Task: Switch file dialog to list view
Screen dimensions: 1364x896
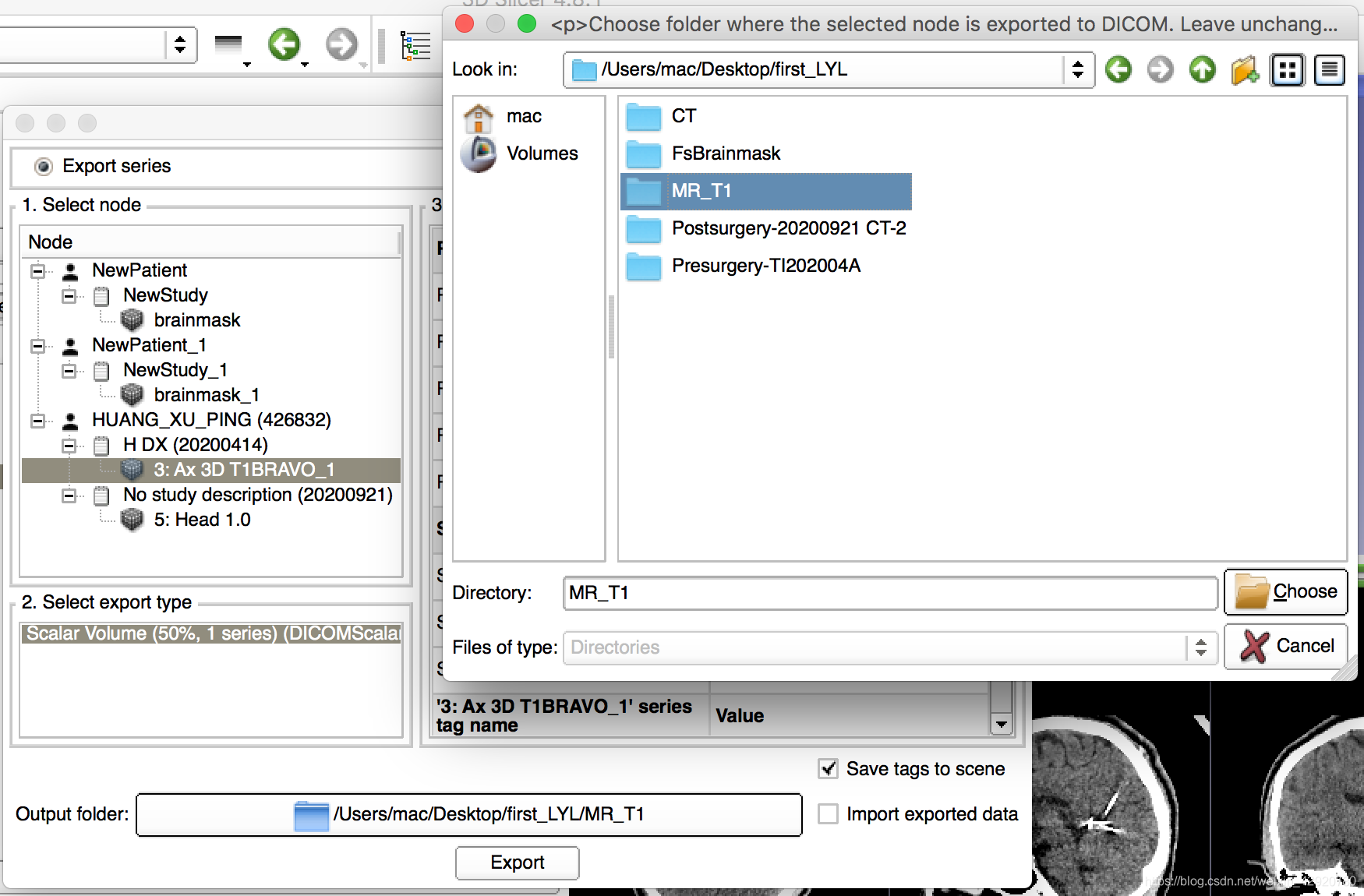Action: [1288, 70]
